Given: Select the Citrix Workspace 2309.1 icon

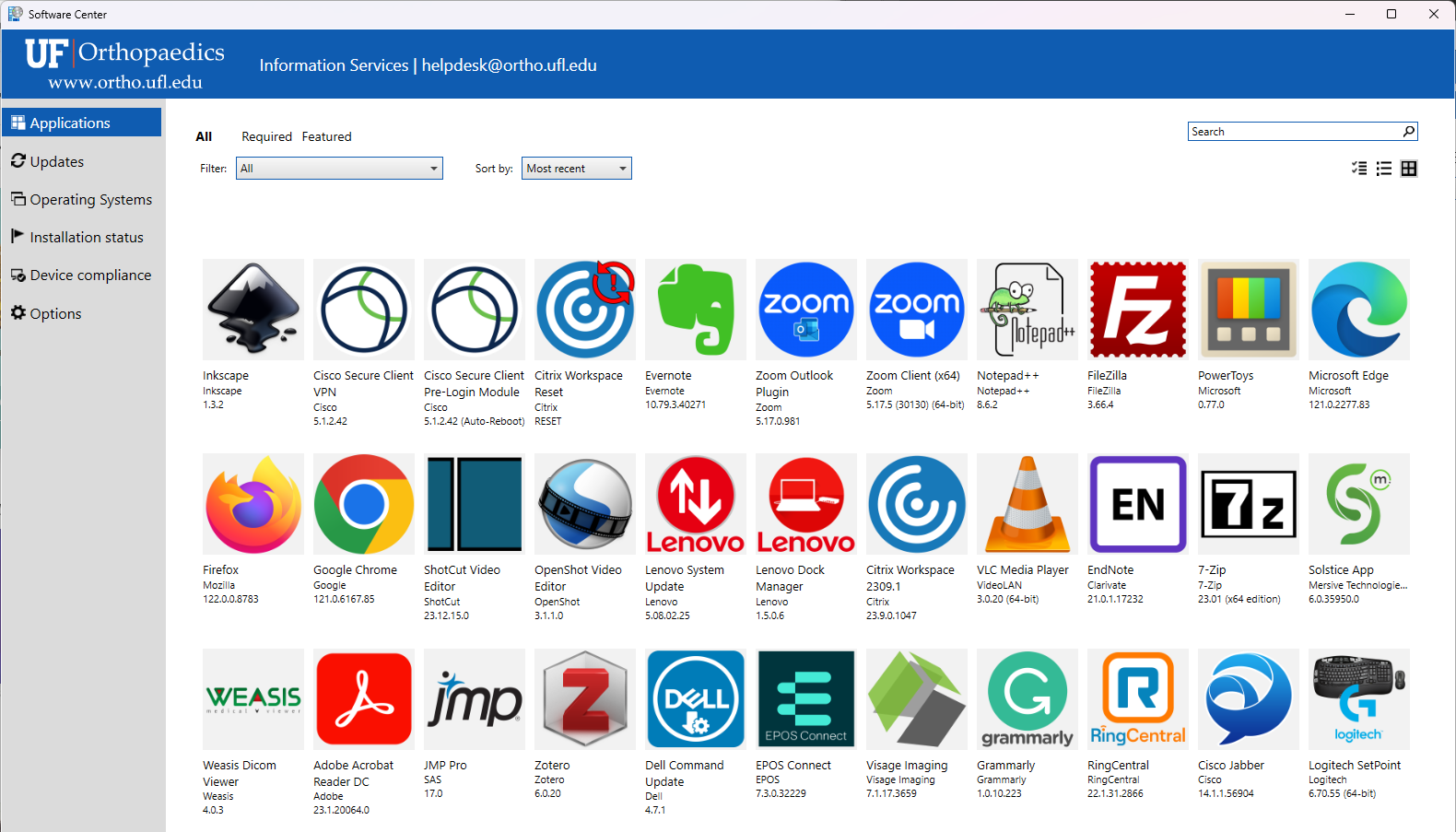Looking at the screenshot, I should (x=917, y=504).
